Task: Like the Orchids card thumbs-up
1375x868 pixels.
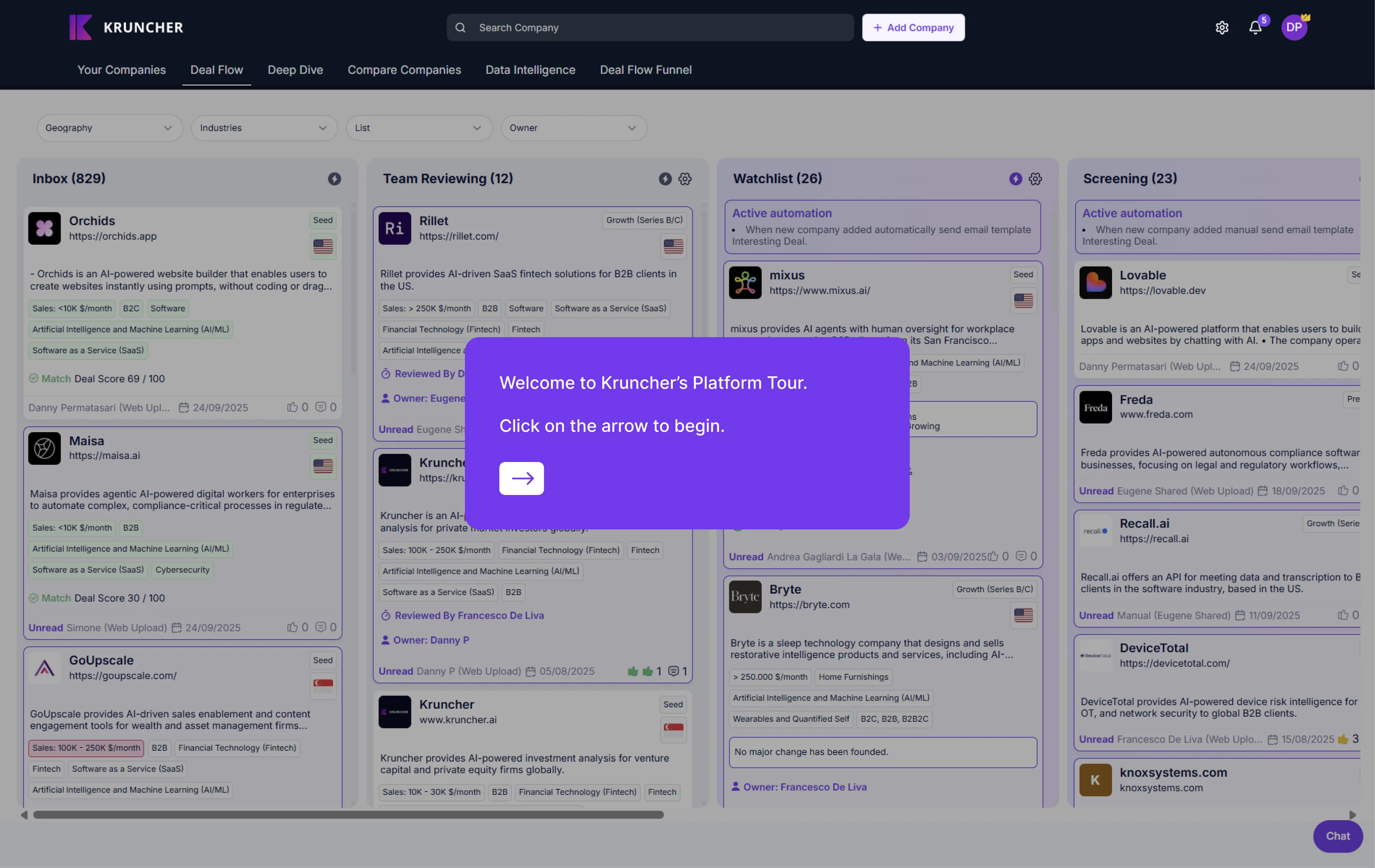Action: [x=292, y=407]
